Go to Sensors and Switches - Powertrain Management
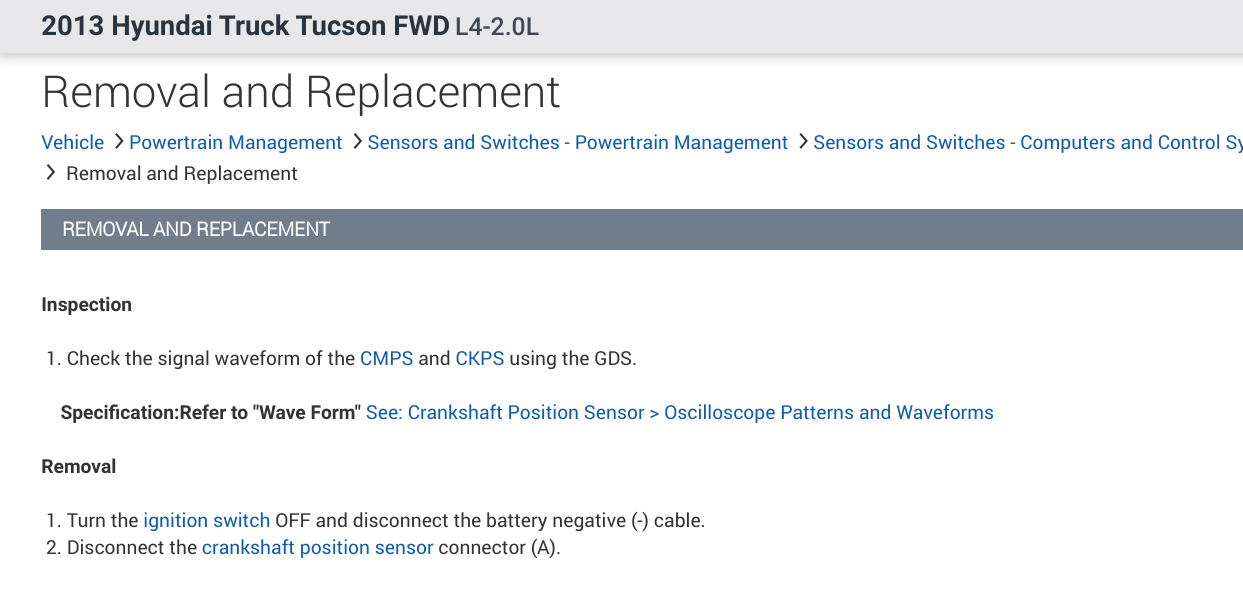Image resolution: width=1243 pixels, height=598 pixels. 577,143
